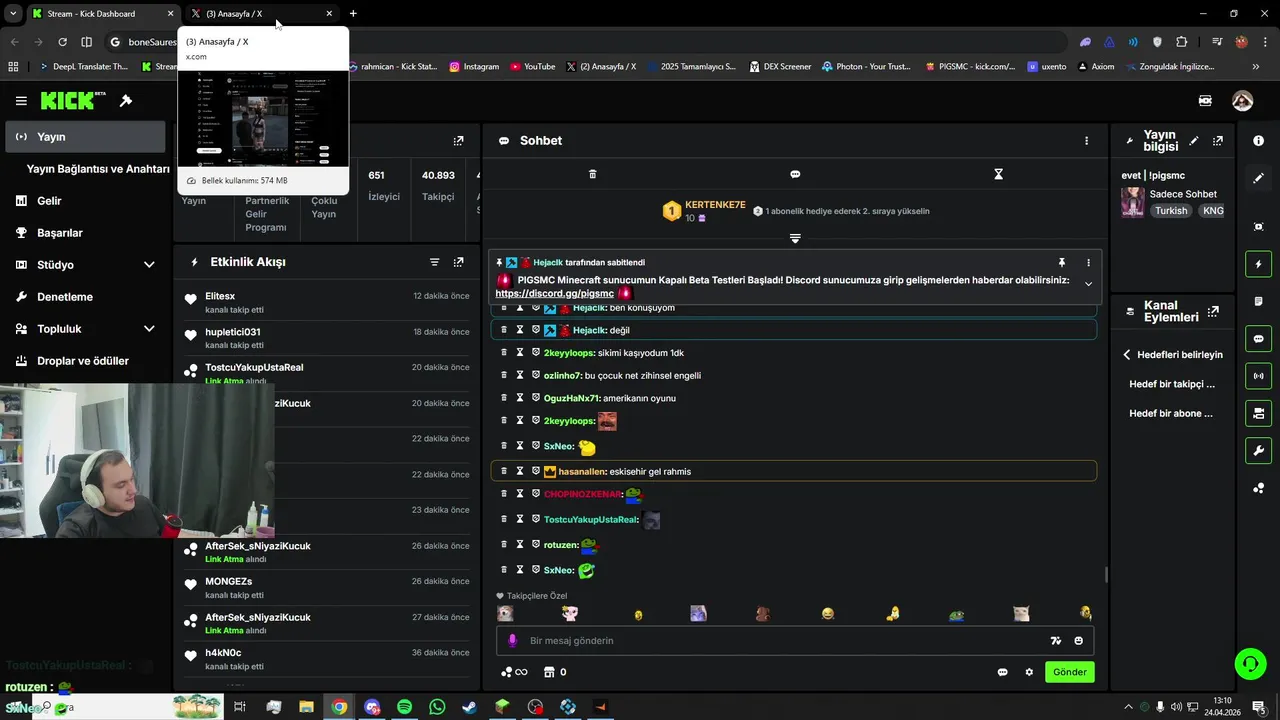Open the Kick hamburger menu

[21, 101]
